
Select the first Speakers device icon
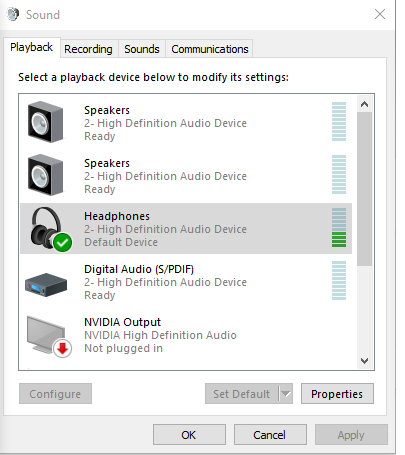(45, 122)
